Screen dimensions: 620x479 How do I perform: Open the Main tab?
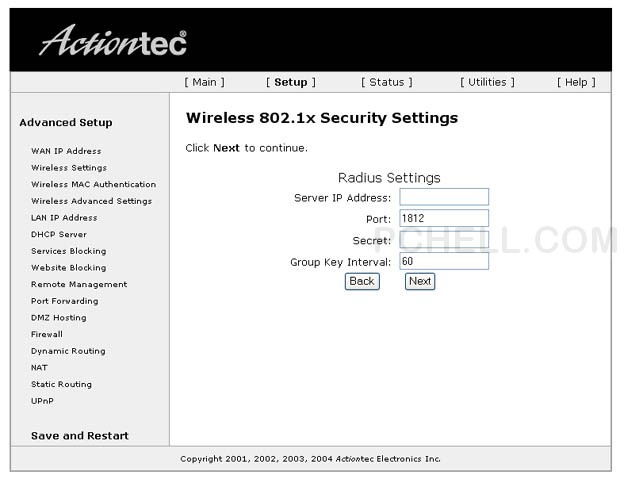pyautogui.click(x=204, y=82)
